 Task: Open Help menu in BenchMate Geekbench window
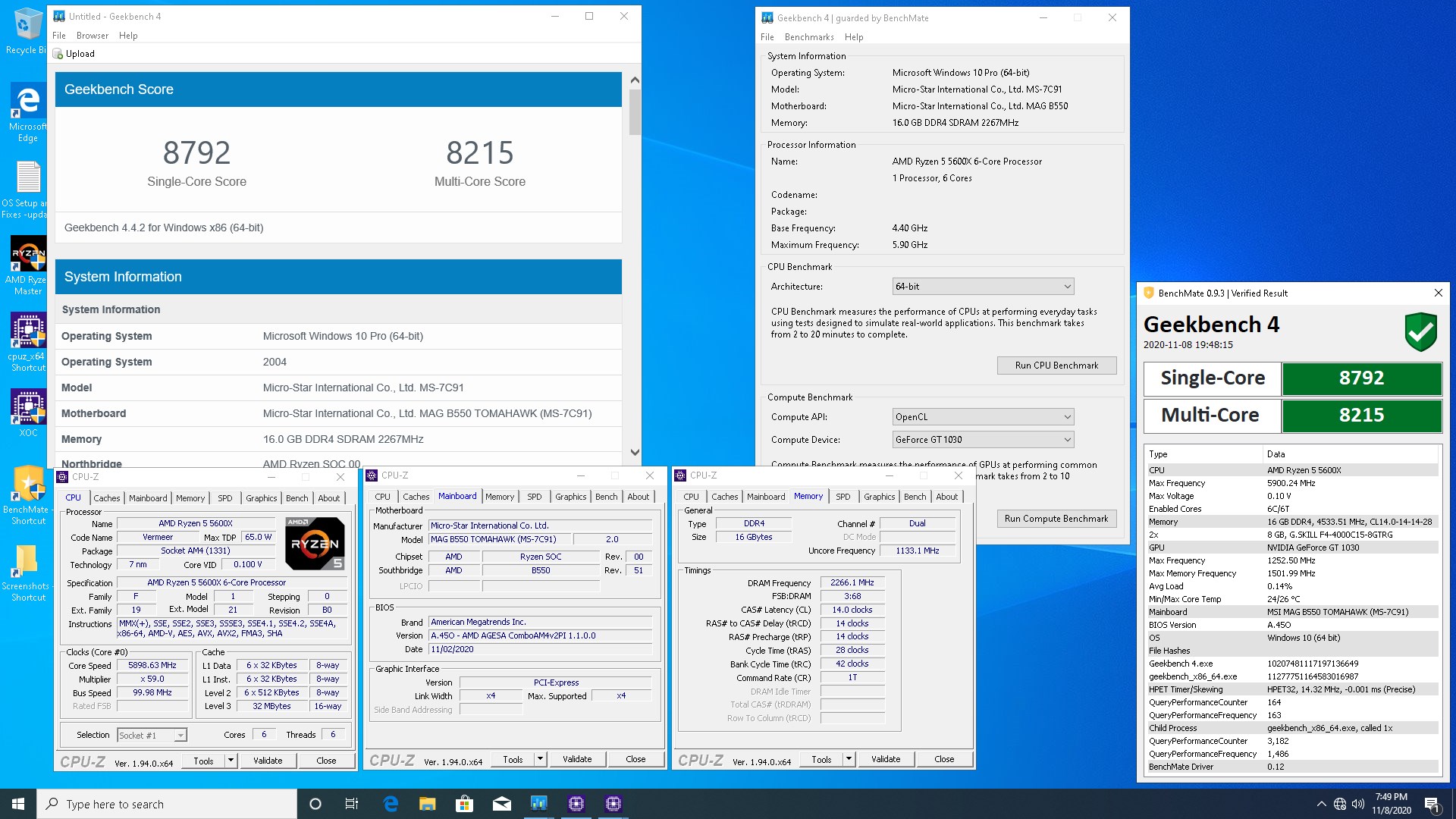coord(854,37)
